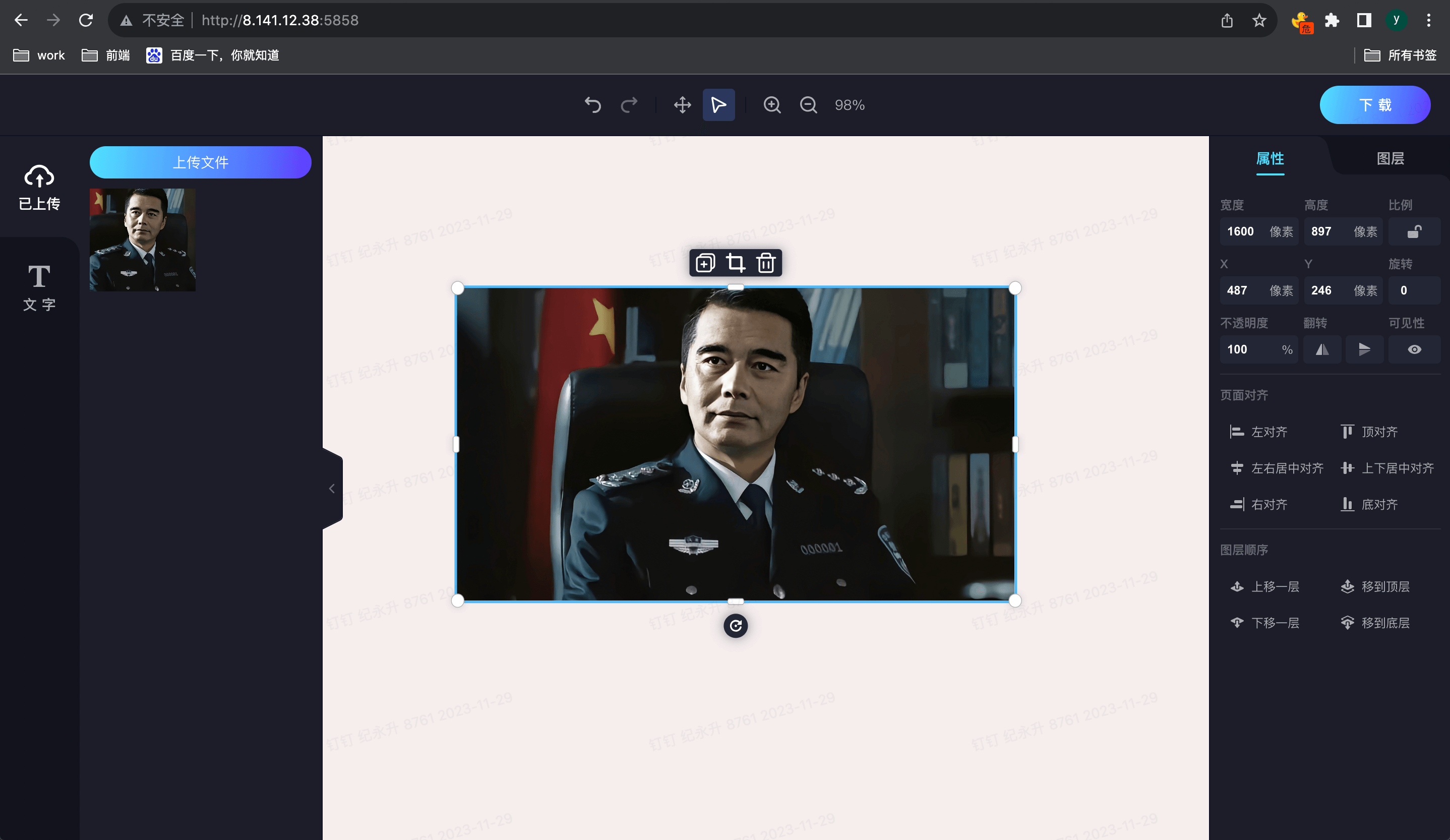Apply 上下居中对齐 vertical centering
1450x840 pixels.
[x=1386, y=468]
